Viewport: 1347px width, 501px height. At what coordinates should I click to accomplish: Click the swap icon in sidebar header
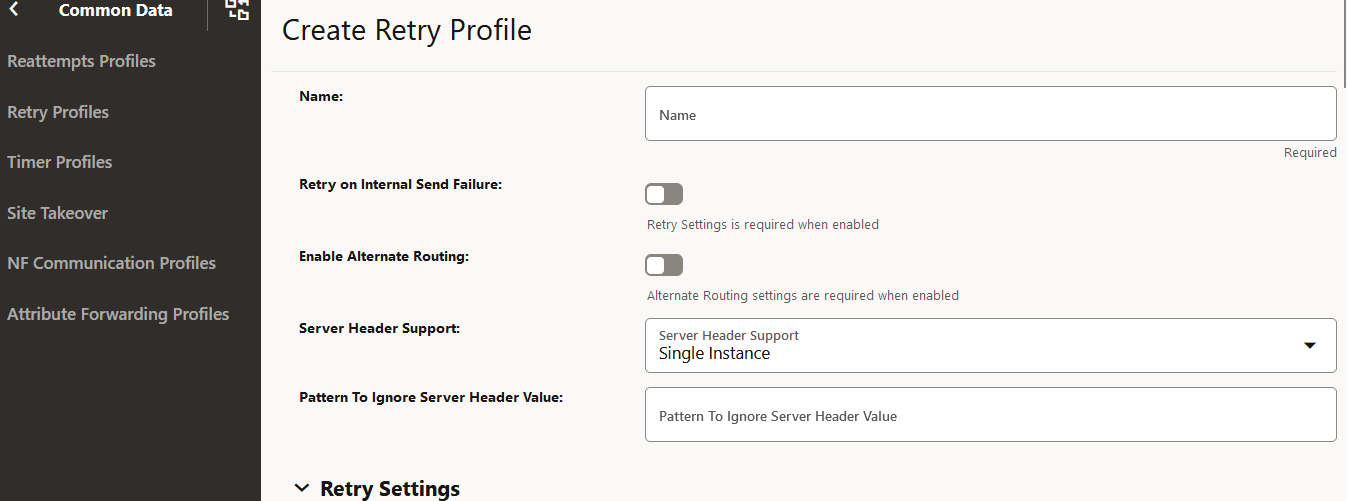tap(237, 10)
